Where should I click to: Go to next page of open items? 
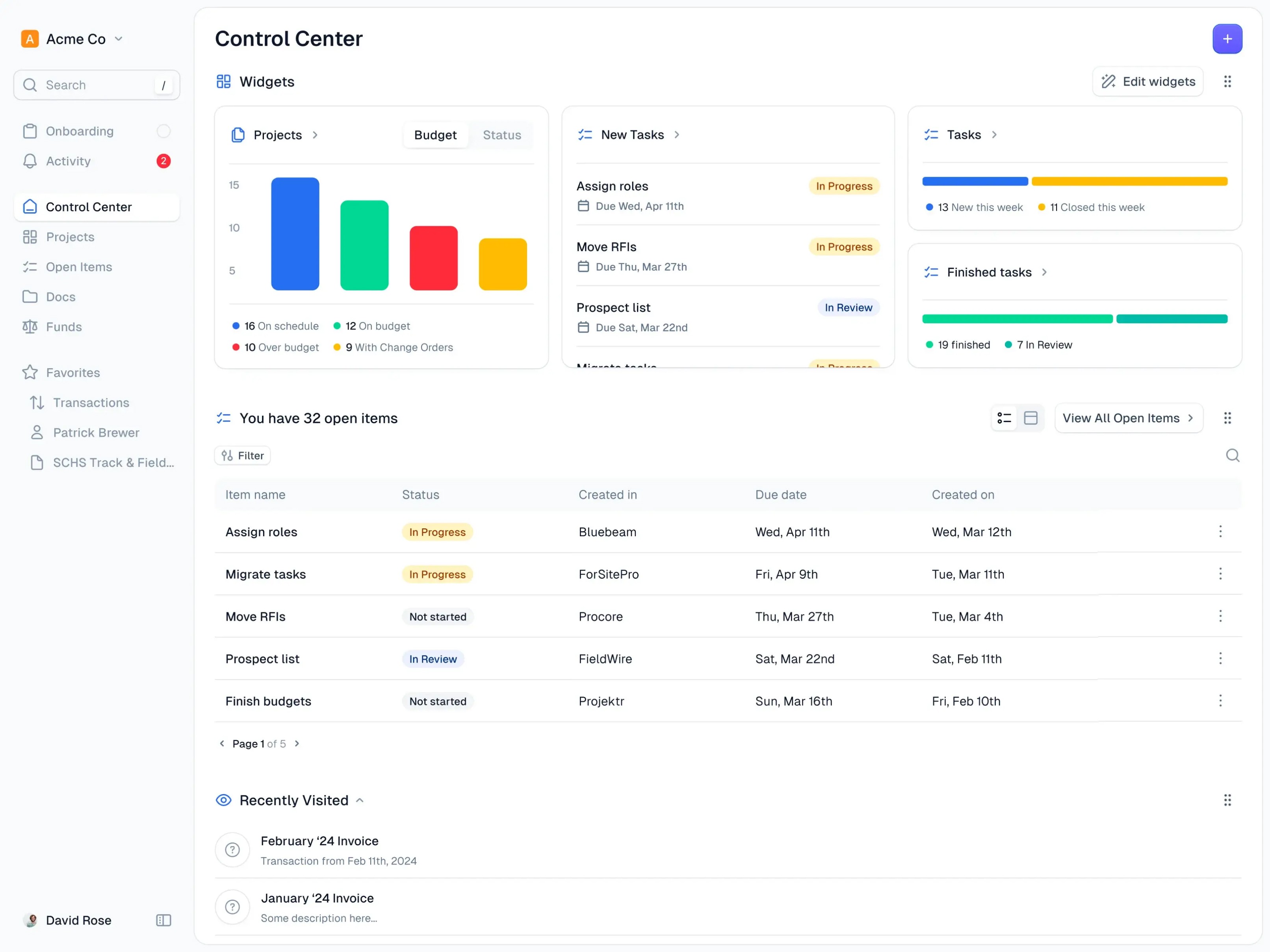pos(297,744)
